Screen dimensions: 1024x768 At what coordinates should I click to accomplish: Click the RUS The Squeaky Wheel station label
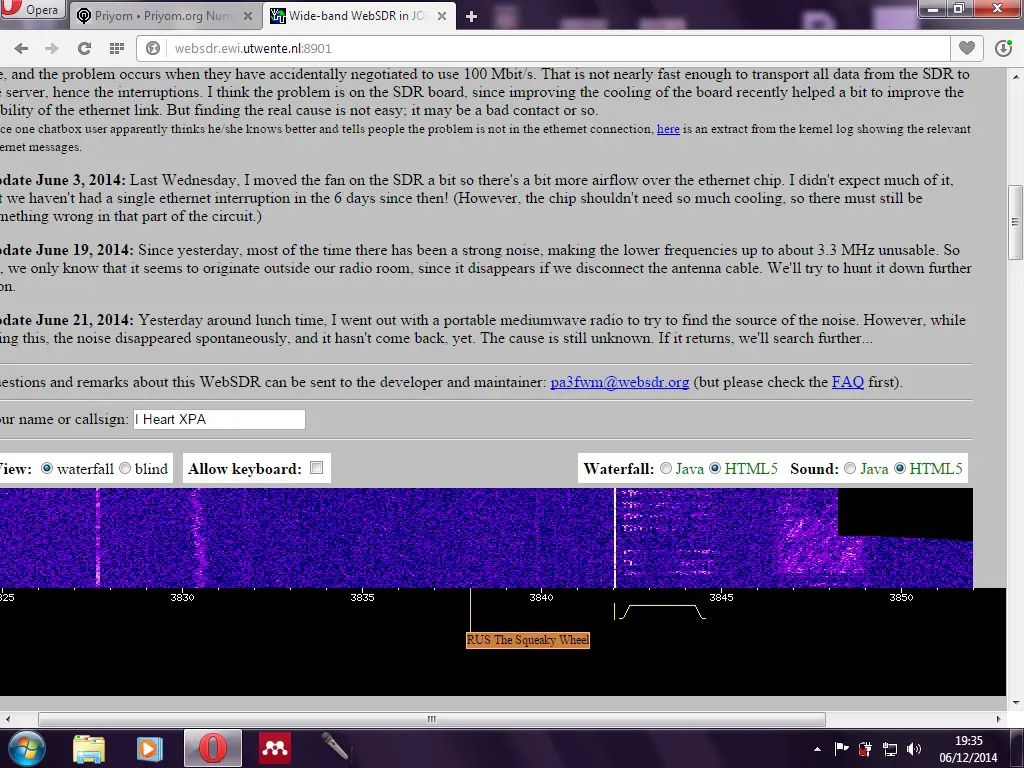pyautogui.click(x=528, y=640)
